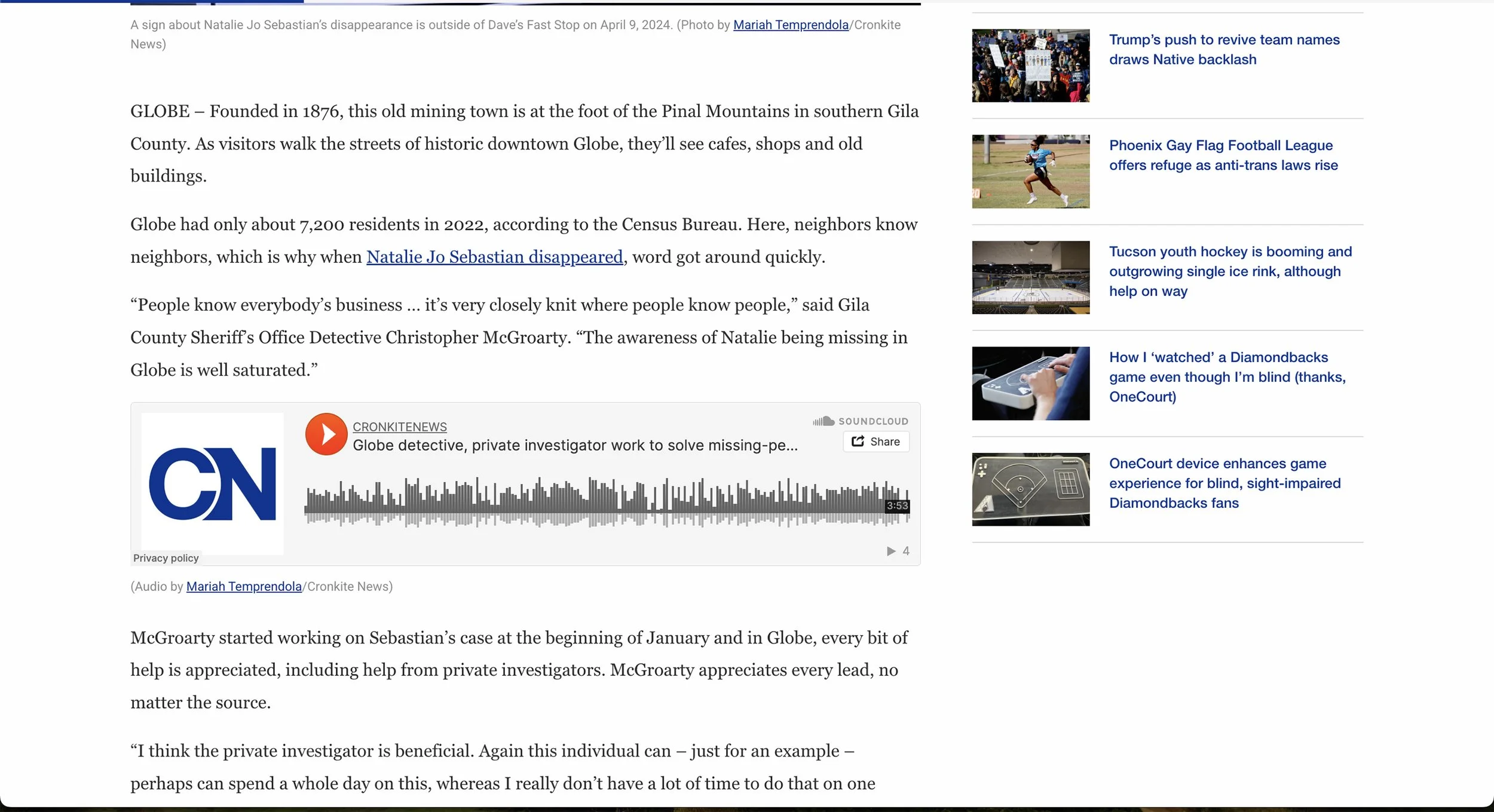Image resolution: width=1494 pixels, height=812 pixels.
Task: Click the Privacy policy label
Action: [166, 557]
